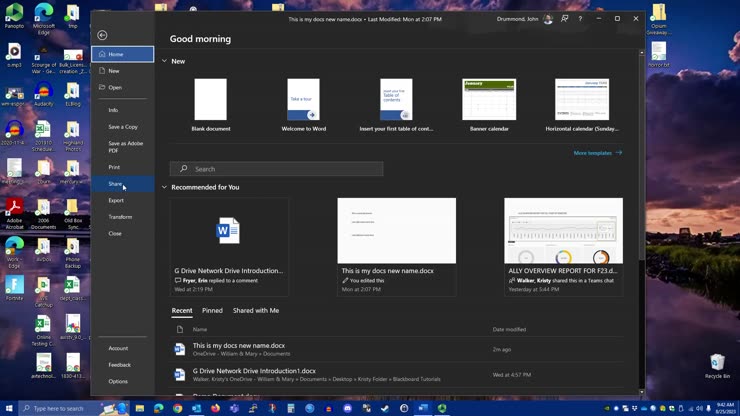The image size is (740, 416).
Task: Choose the Banner calendar template
Action: tap(489, 105)
